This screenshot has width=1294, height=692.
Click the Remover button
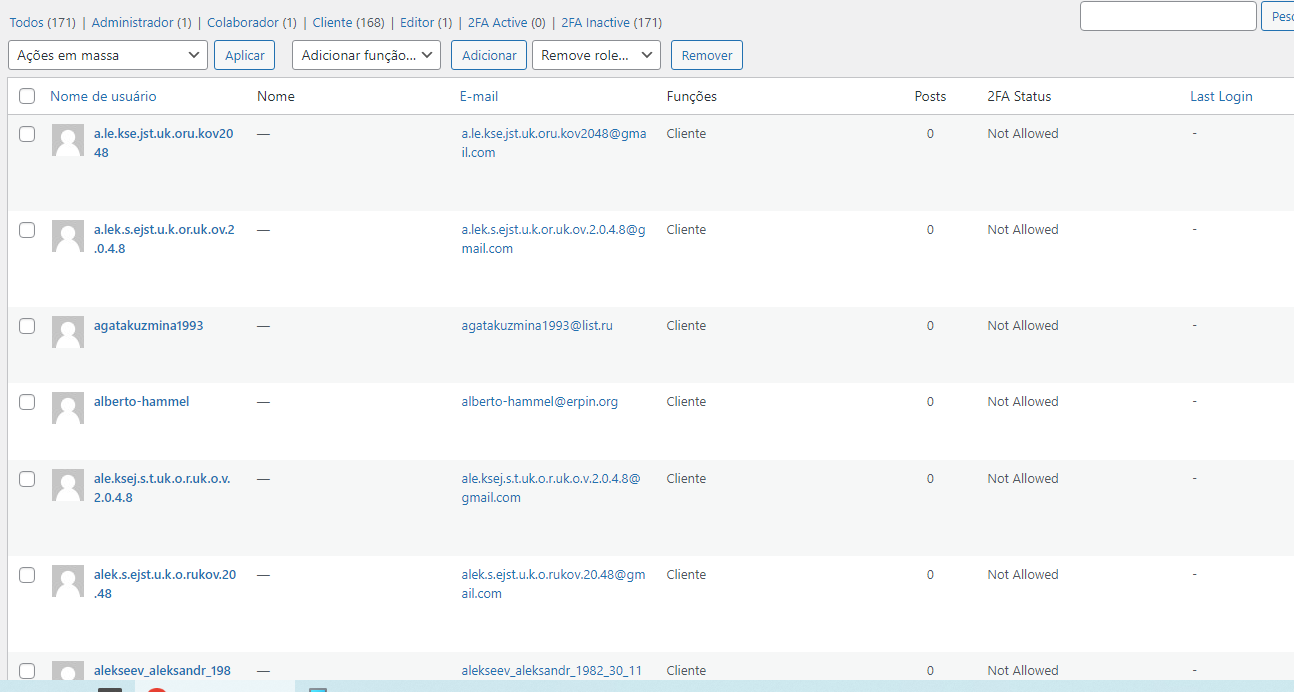[x=707, y=55]
